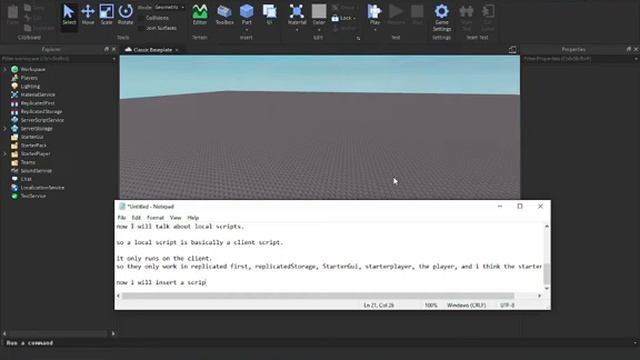Open the Lock dropdown arrow
640x360 pixels.
coord(354,18)
